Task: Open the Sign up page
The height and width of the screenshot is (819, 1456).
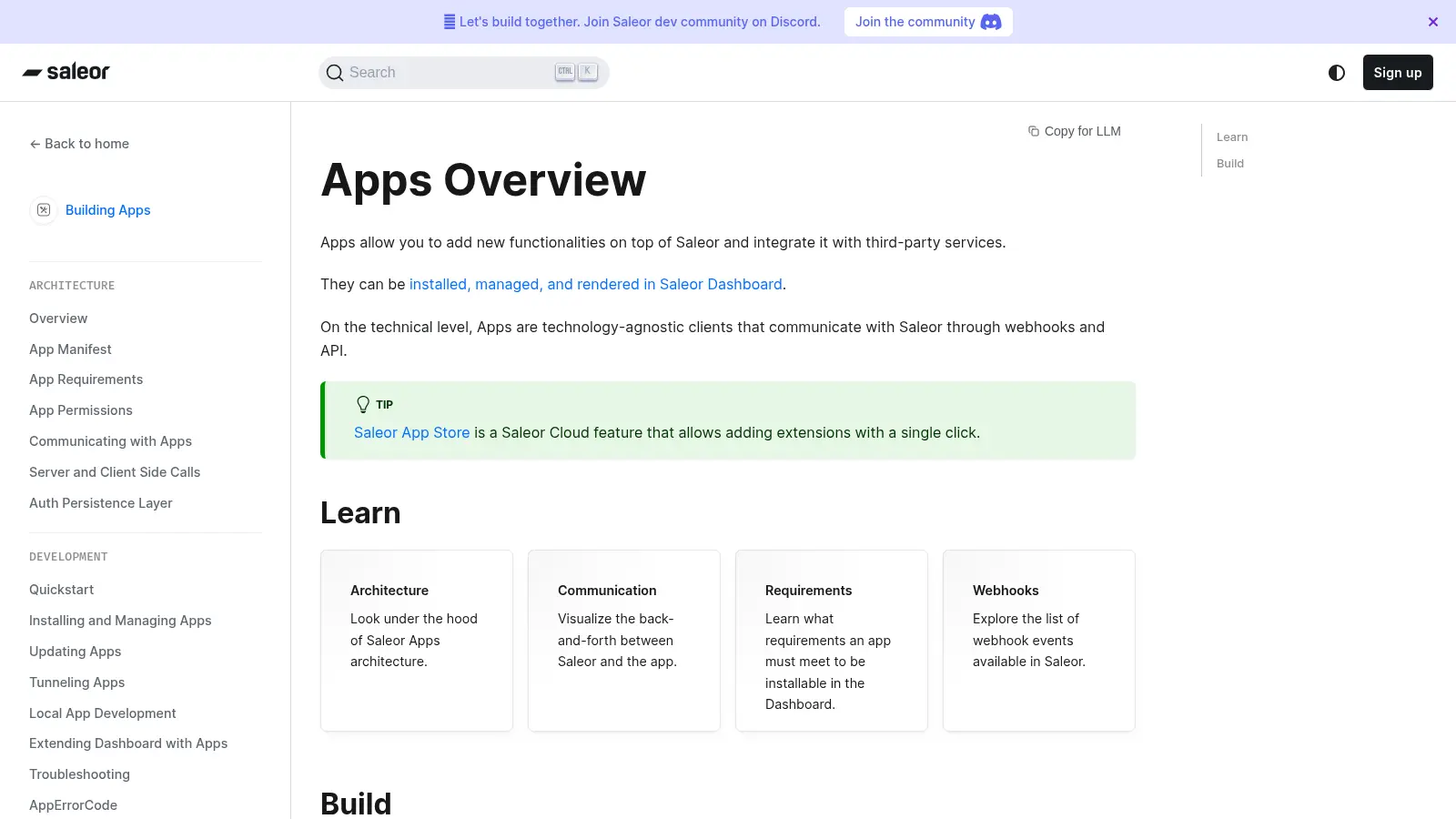Action: (x=1398, y=73)
